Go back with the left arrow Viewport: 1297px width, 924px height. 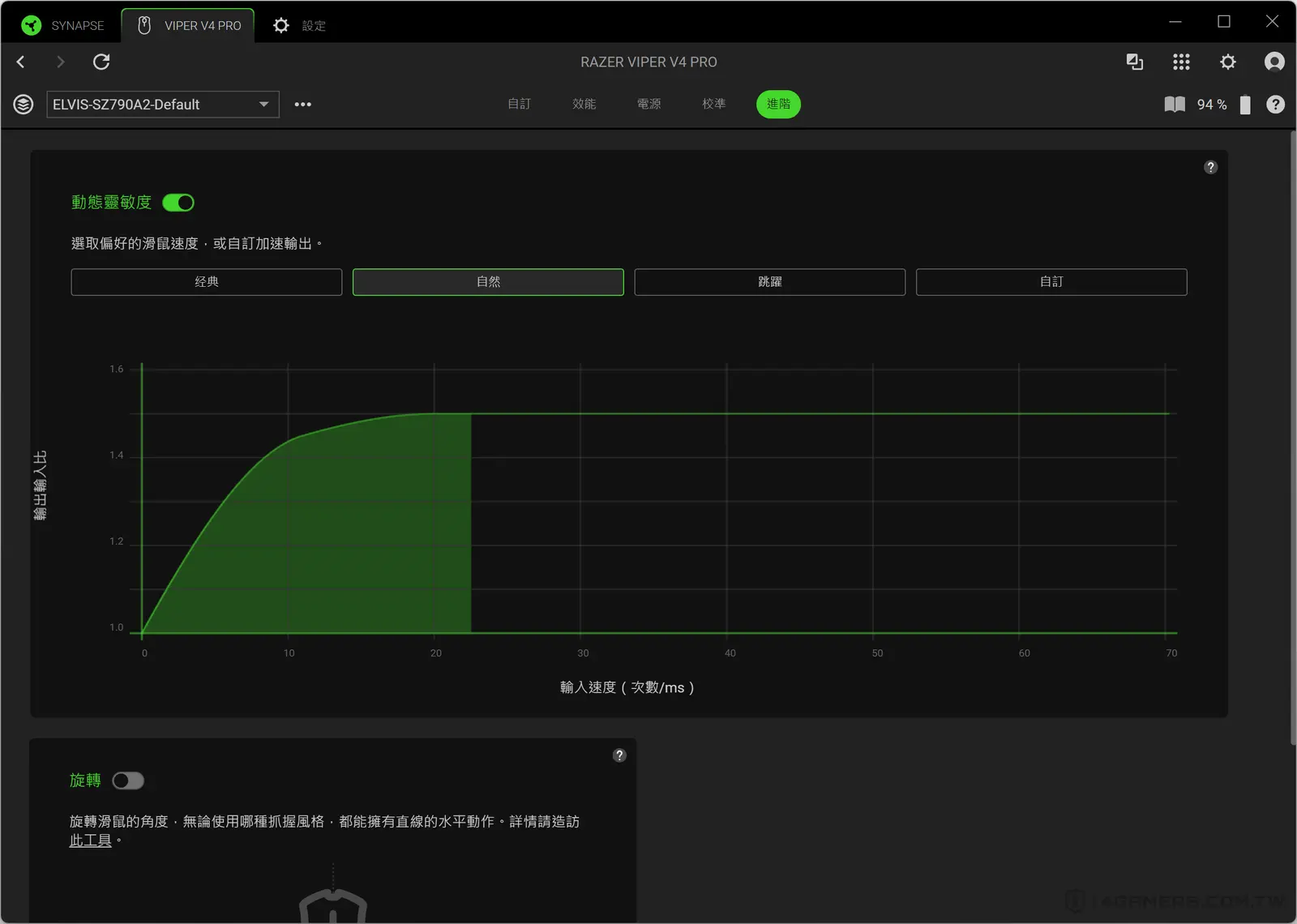tap(21, 62)
